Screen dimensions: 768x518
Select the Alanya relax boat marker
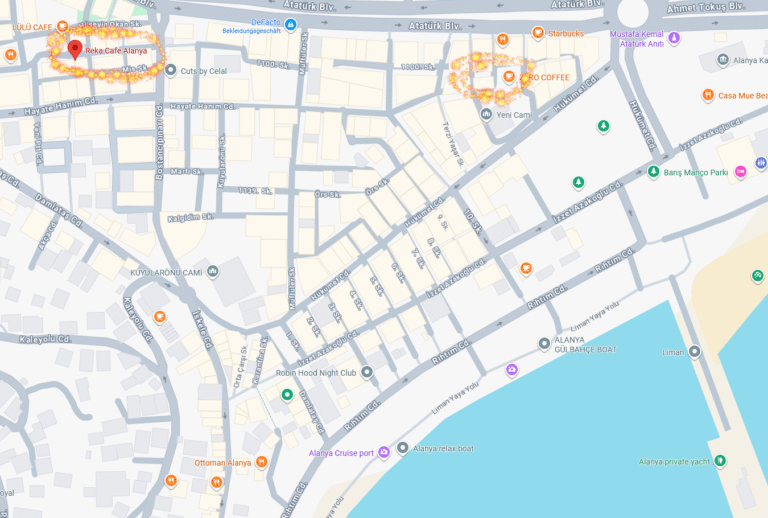pyautogui.click(x=403, y=447)
